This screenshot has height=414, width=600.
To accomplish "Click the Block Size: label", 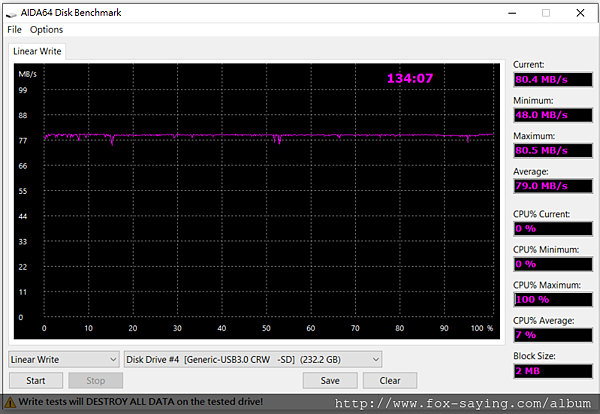I will click(534, 356).
